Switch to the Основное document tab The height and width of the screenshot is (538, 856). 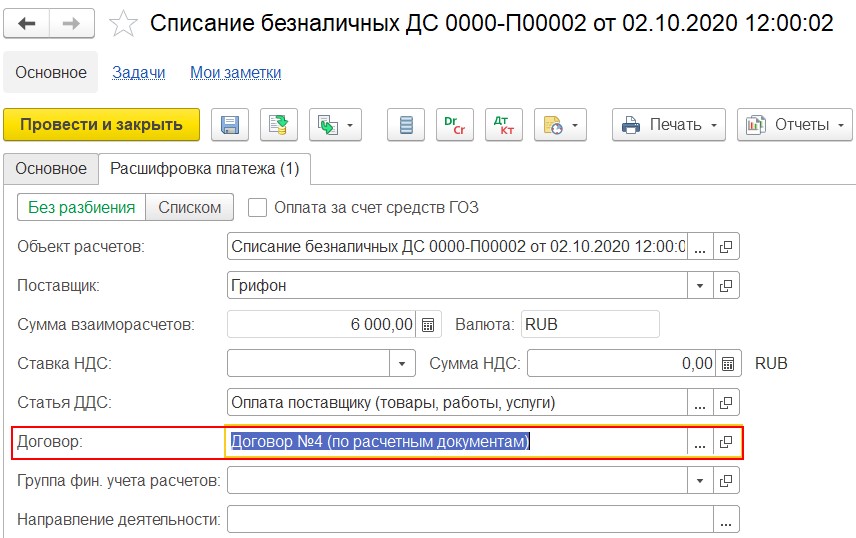pyautogui.click(x=51, y=169)
